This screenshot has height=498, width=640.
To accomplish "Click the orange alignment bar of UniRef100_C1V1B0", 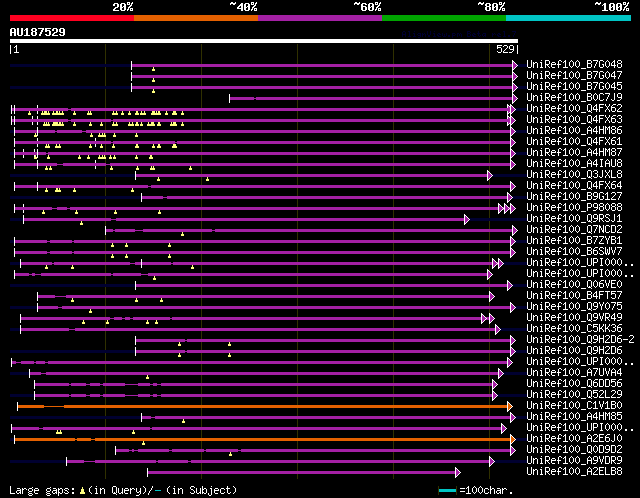I will 264,407.
